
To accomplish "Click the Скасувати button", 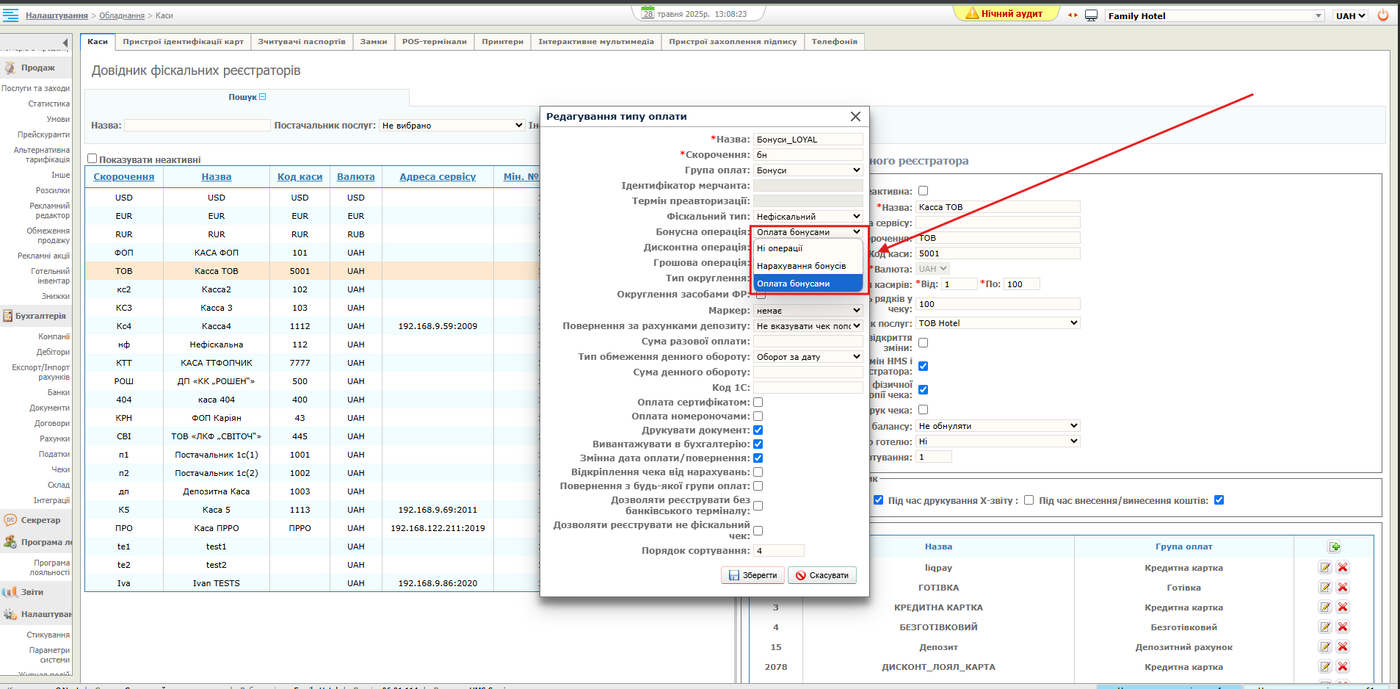I will [822, 575].
